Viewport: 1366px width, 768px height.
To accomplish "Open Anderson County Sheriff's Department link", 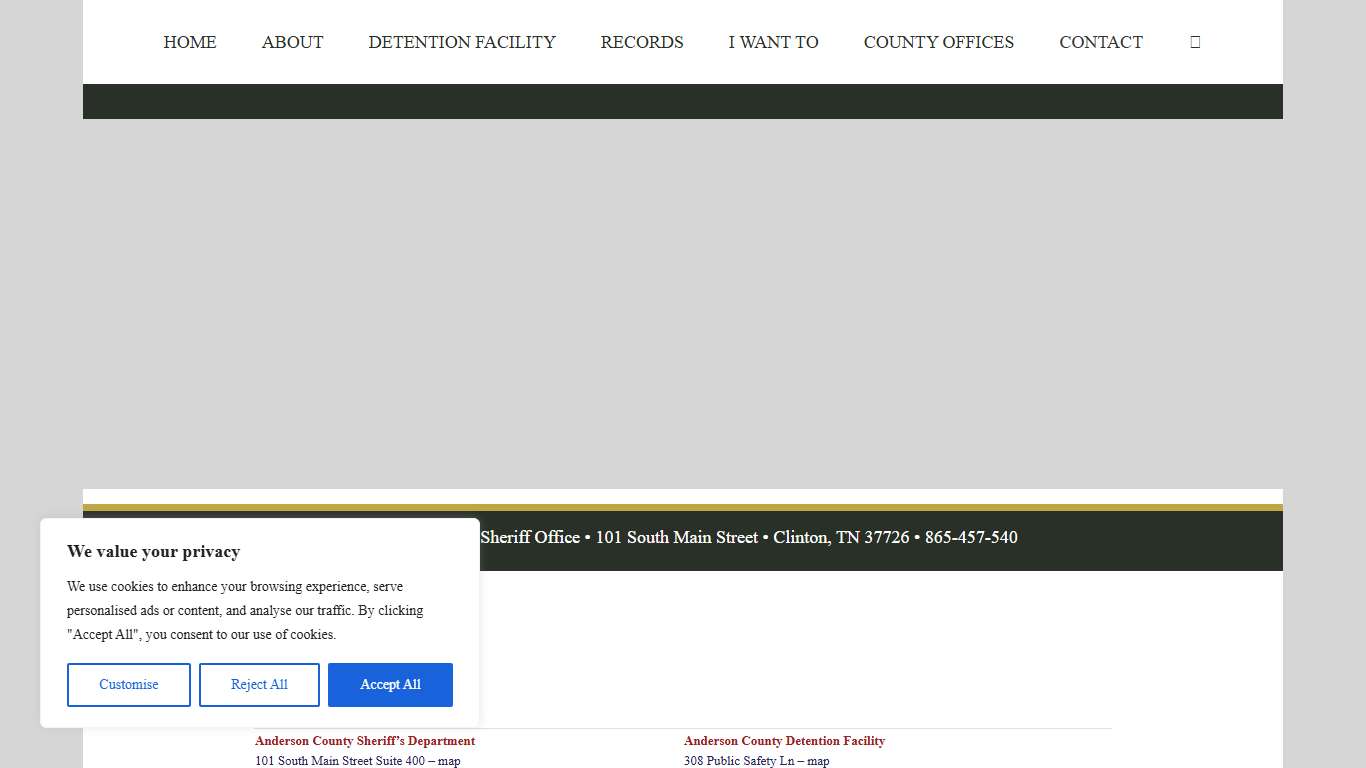I will (x=364, y=741).
